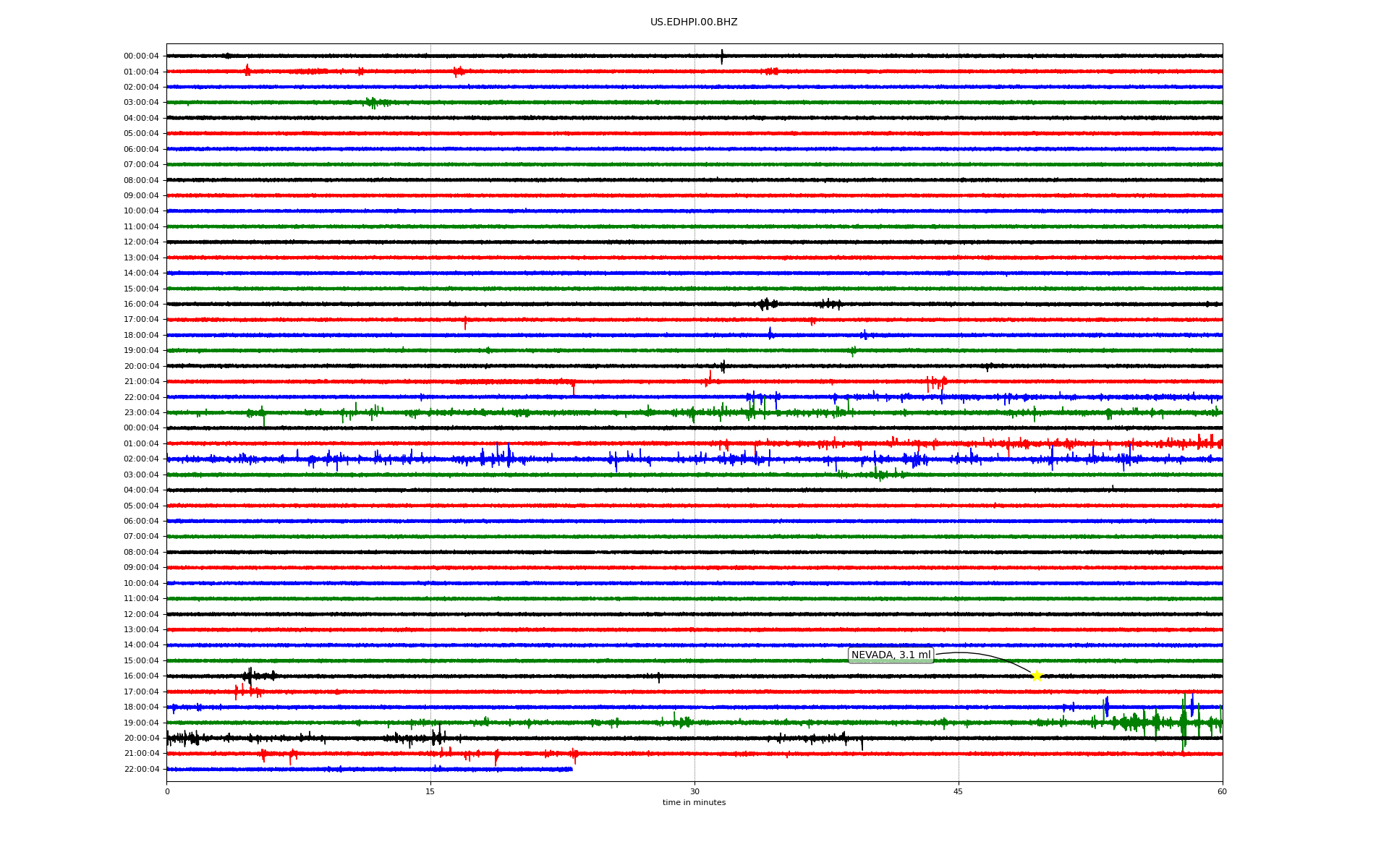Click the US.EDHPI.00.BHZ plot title
Screen dimensions: 1389x868
pos(694,22)
